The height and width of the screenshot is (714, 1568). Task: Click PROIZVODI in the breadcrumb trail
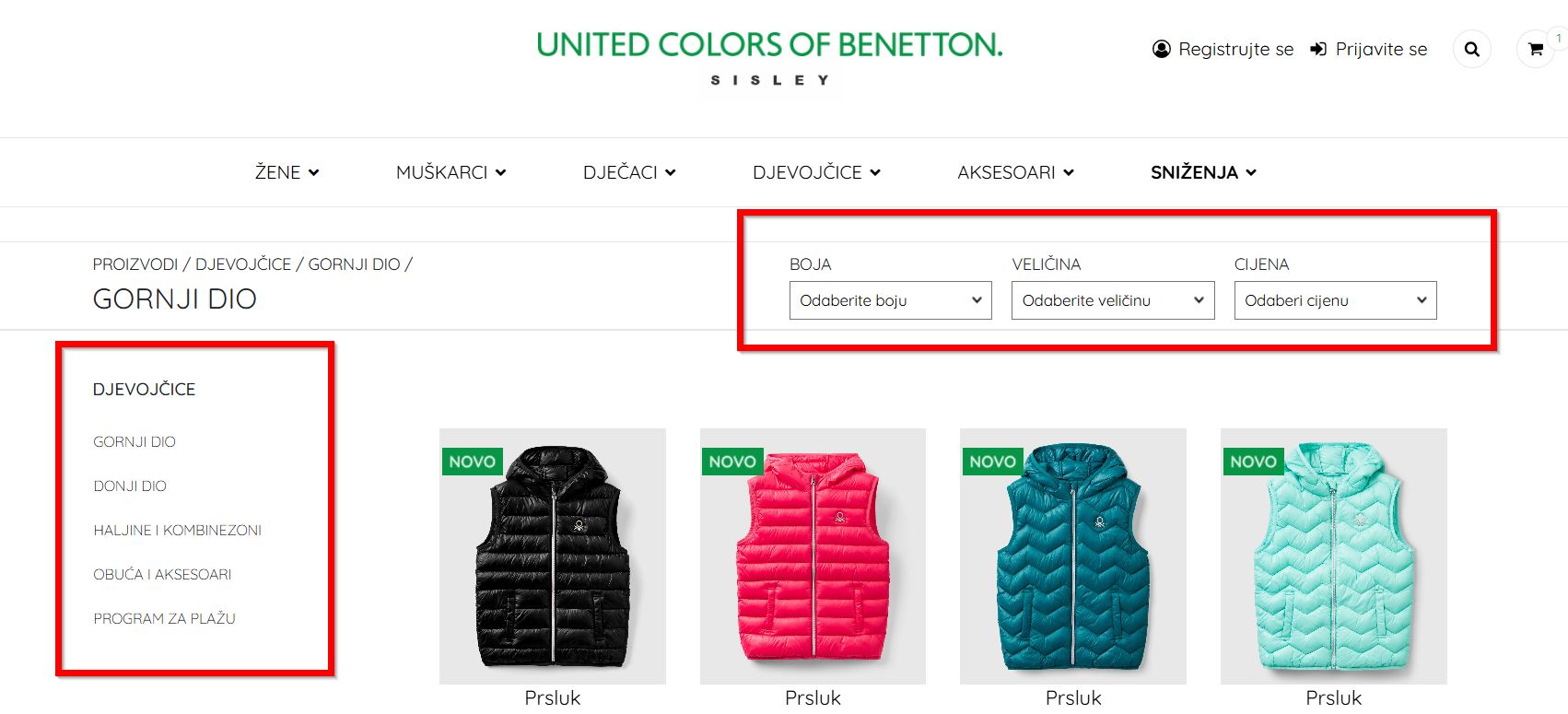pyautogui.click(x=136, y=263)
